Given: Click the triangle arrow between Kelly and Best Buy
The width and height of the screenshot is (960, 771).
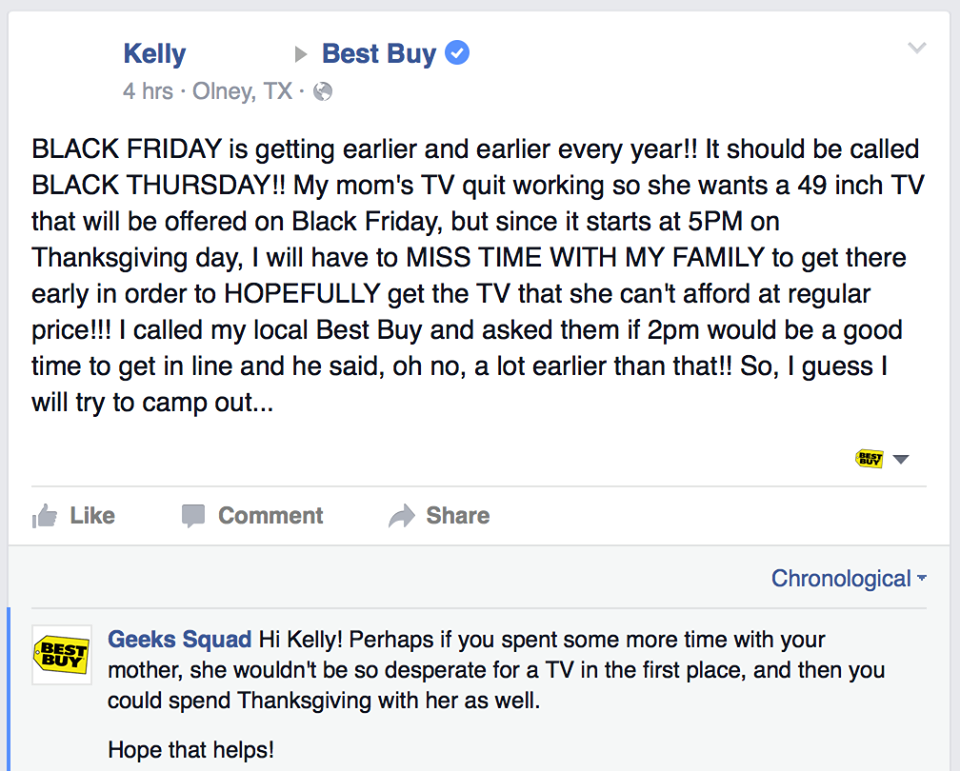Looking at the screenshot, I should [x=300, y=55].
